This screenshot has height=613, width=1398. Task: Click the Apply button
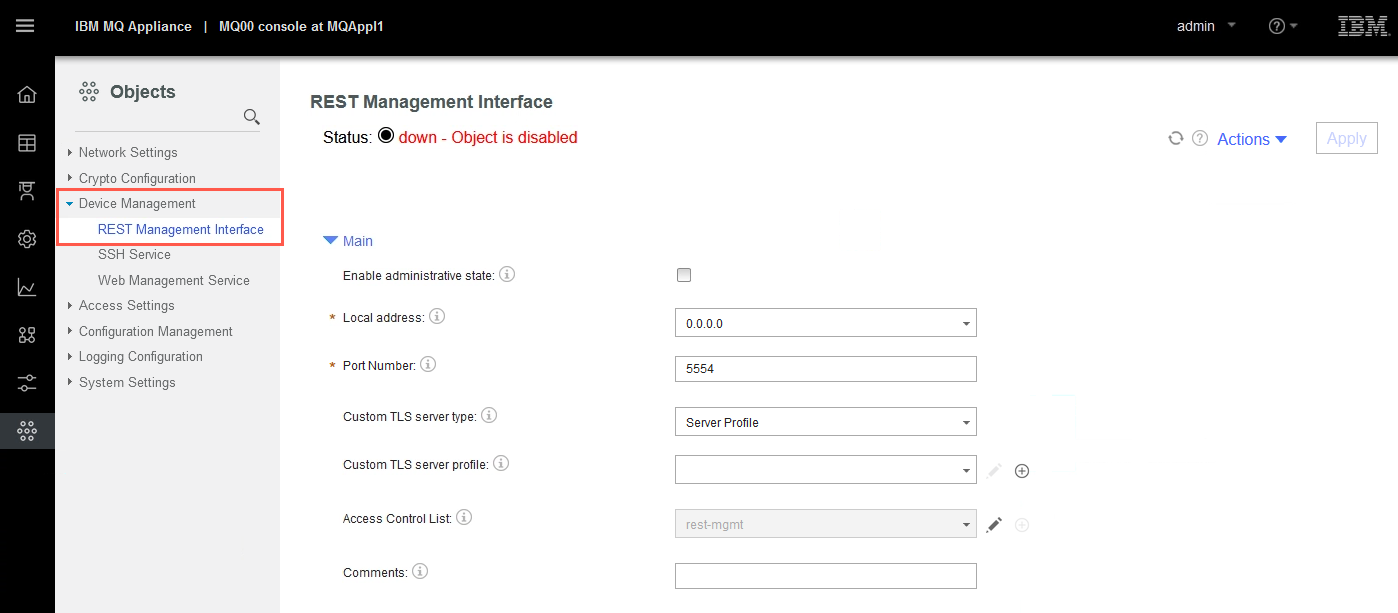pos(1346,139)
